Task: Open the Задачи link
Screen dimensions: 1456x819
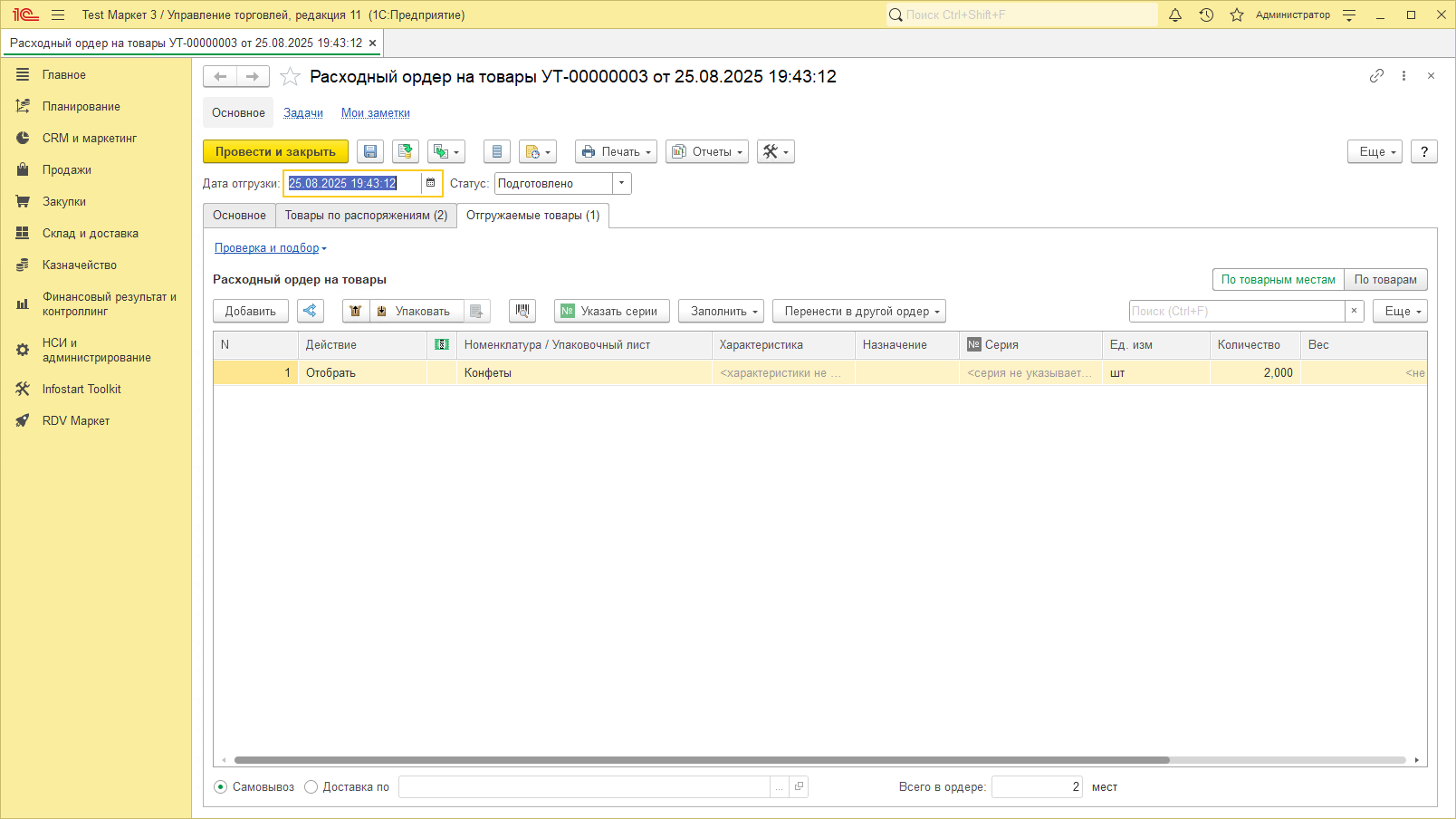Action: [x=303, y=113]
